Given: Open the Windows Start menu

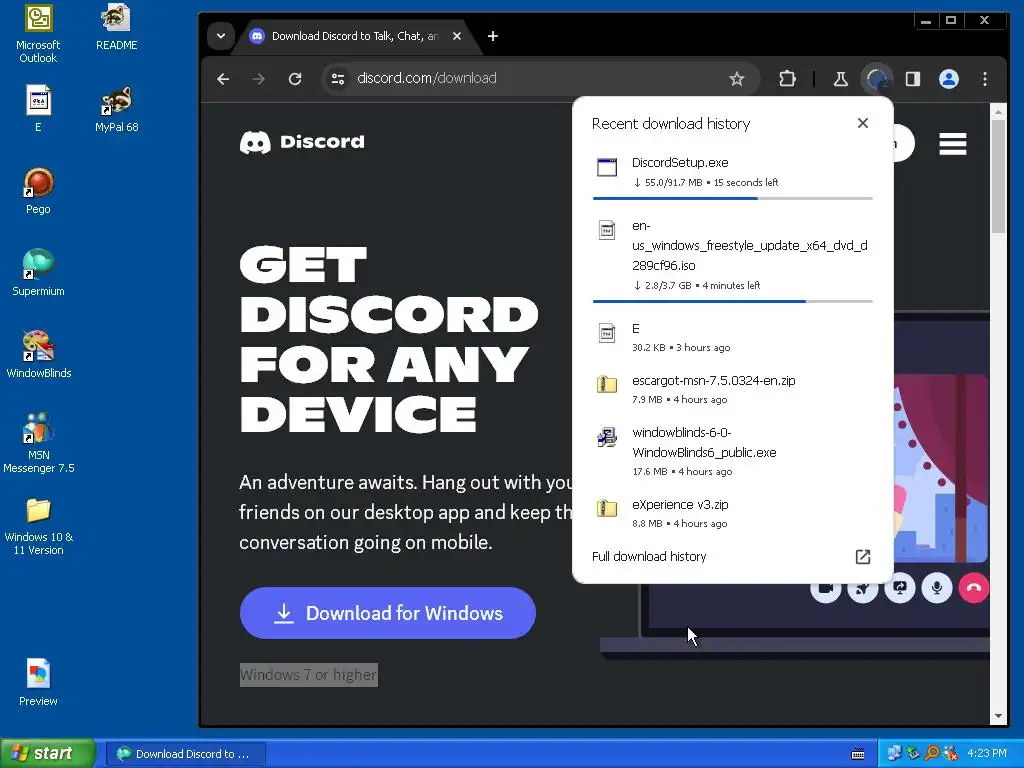Looking at the screenshot, I should tap(48, 754).
